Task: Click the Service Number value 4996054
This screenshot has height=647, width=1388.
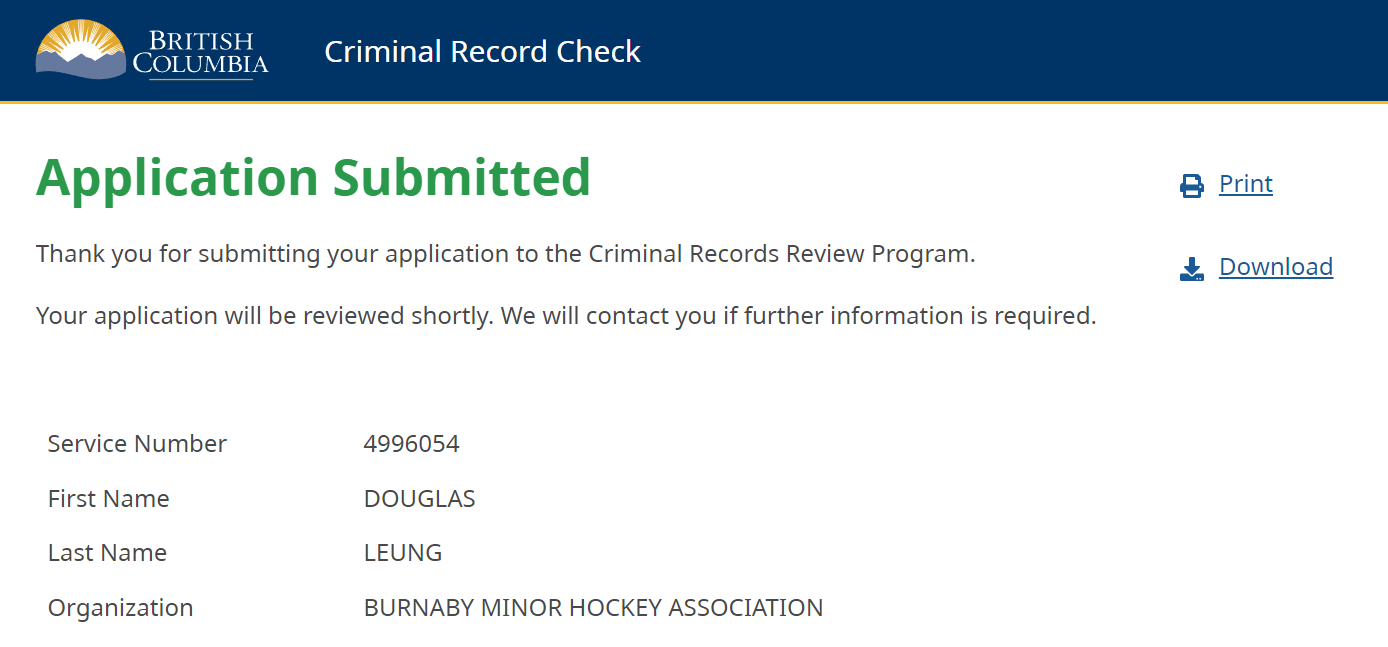Action: (x=412, y=443)
